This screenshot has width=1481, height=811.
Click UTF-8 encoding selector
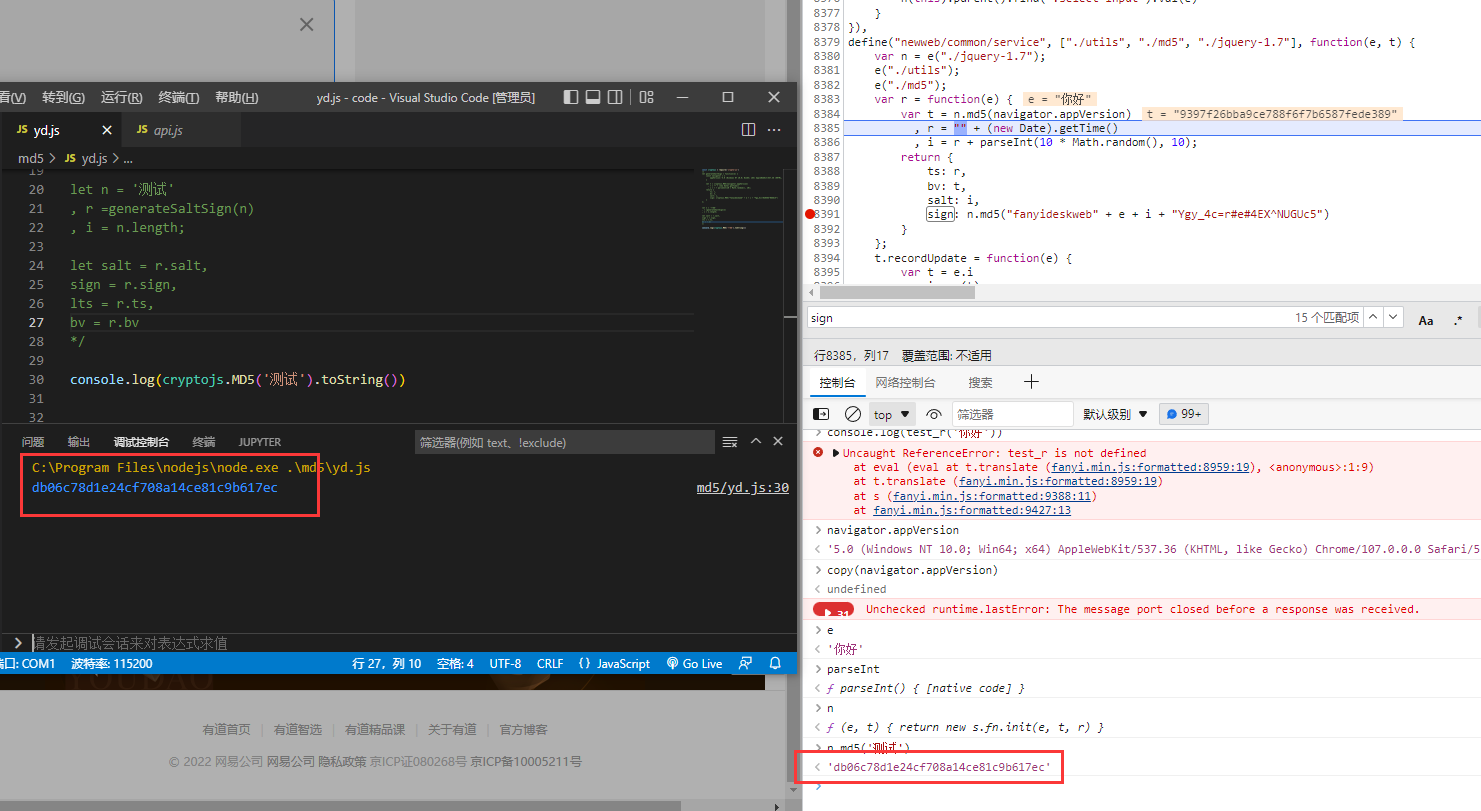tap(505, 663)
